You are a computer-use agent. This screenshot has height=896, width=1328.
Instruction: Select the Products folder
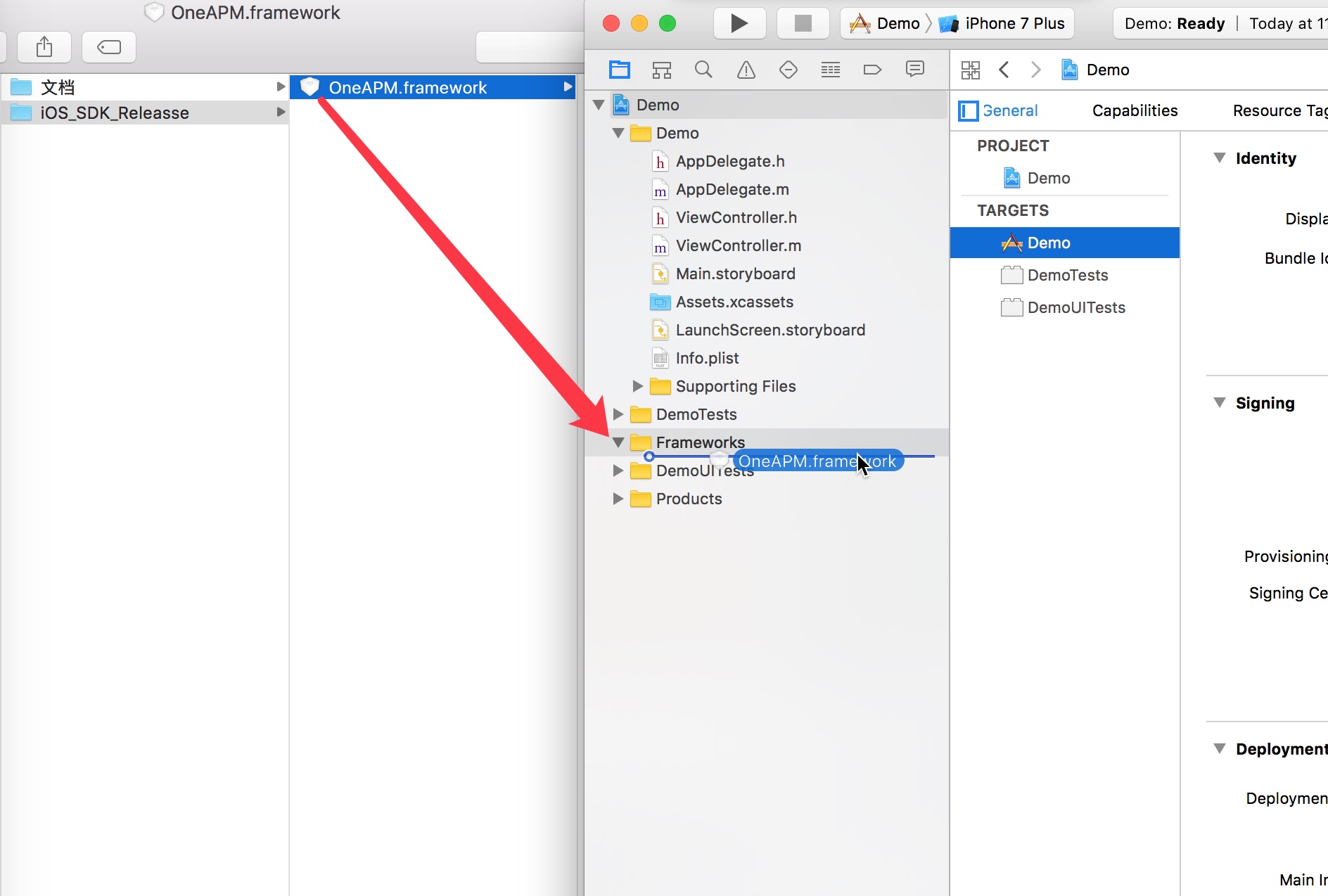tap(689, 499)
